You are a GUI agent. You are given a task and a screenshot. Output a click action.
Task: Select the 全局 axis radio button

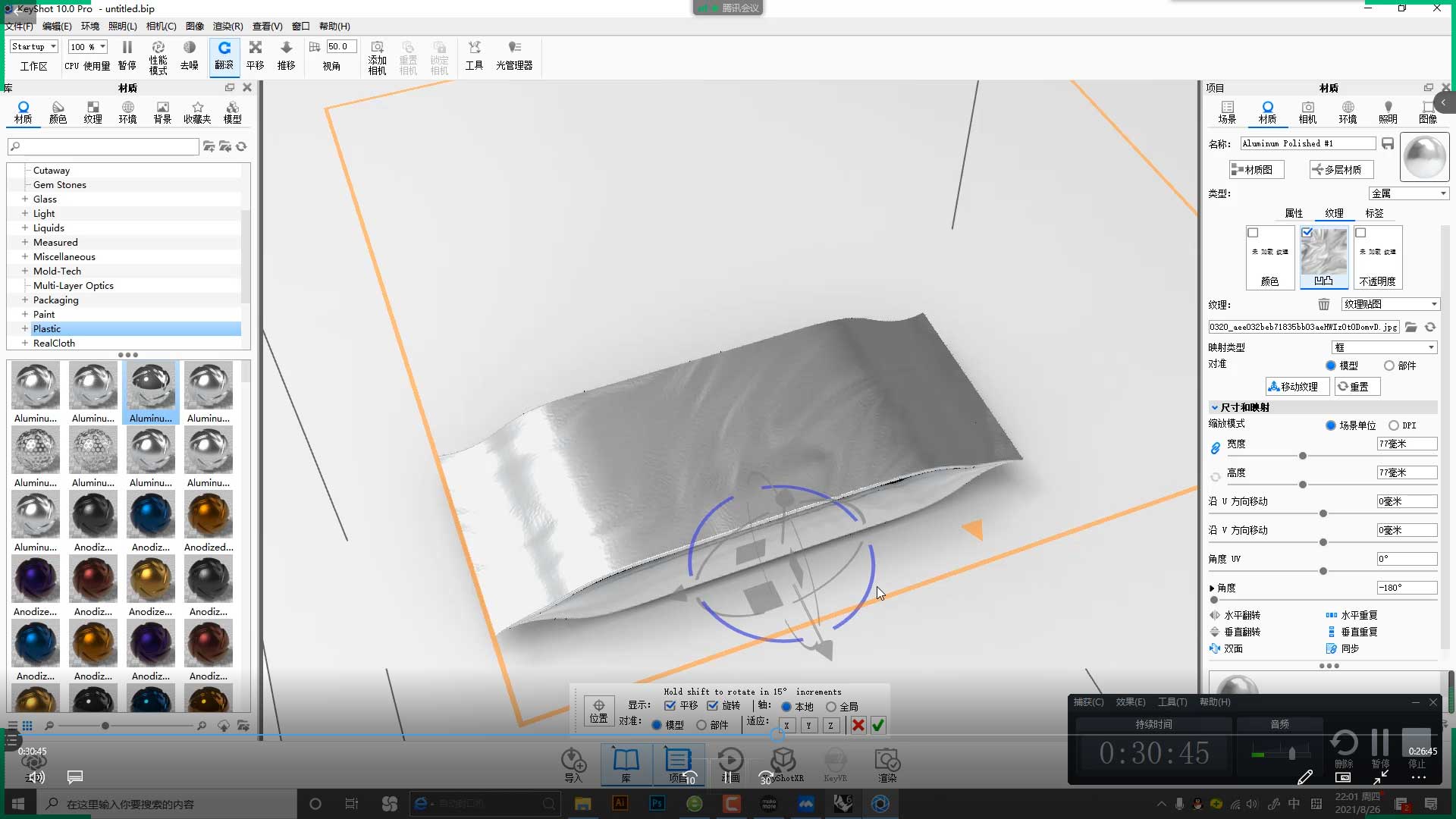(x=831, y=707)
